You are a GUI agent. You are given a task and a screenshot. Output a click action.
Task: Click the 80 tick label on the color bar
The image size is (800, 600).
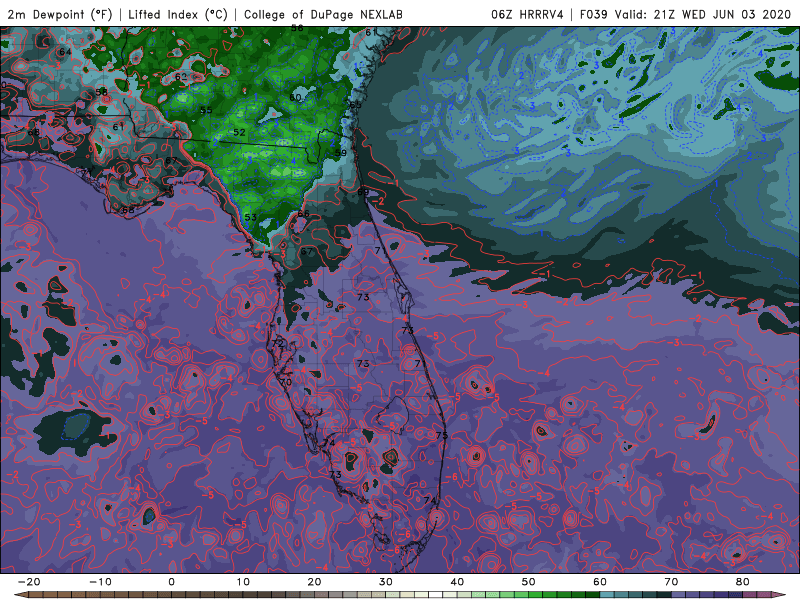tap(743, 582)
